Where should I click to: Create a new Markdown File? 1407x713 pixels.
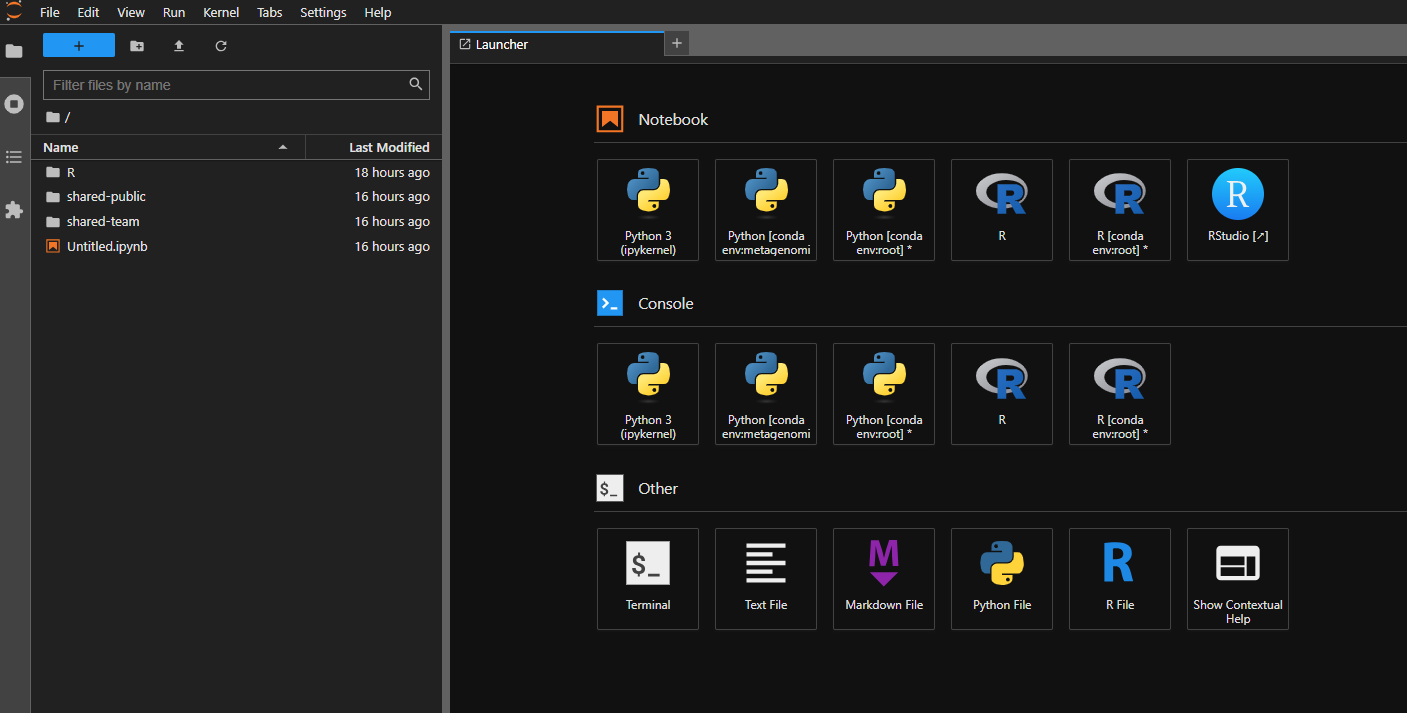pyautogui.click(x=883, y=579)
